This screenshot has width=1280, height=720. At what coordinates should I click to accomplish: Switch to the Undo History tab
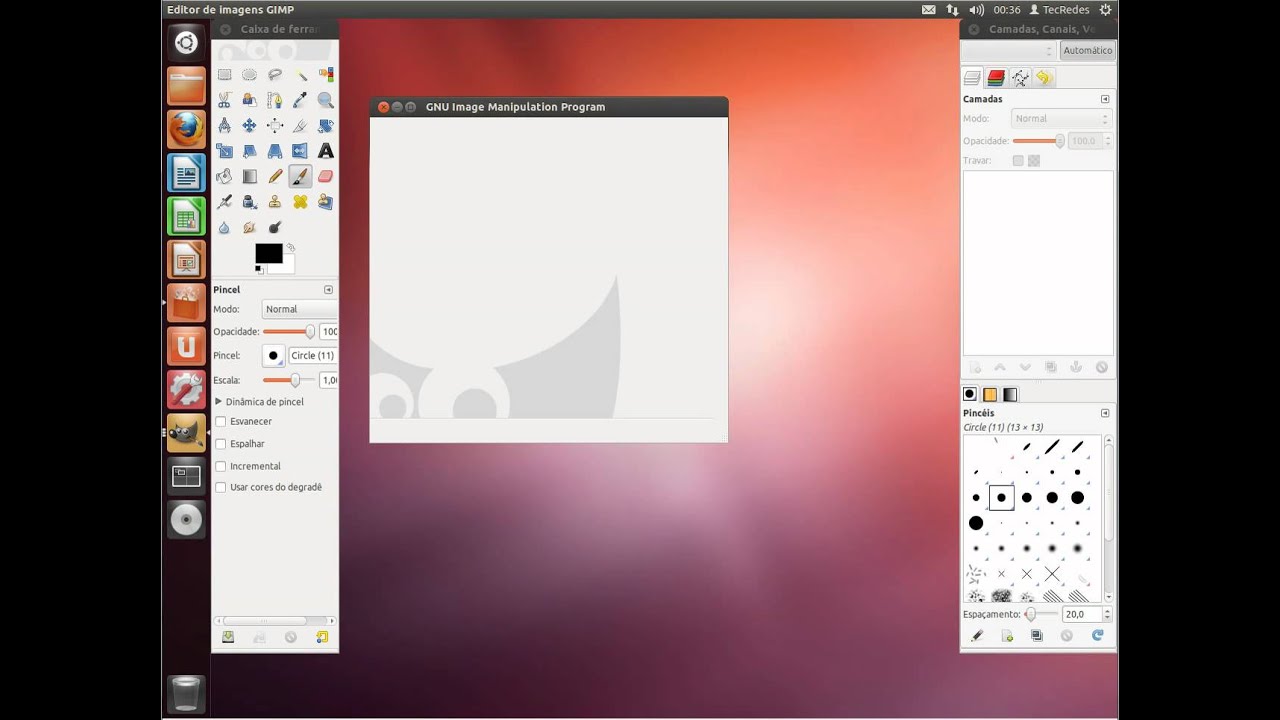(x=1044, y=78)
